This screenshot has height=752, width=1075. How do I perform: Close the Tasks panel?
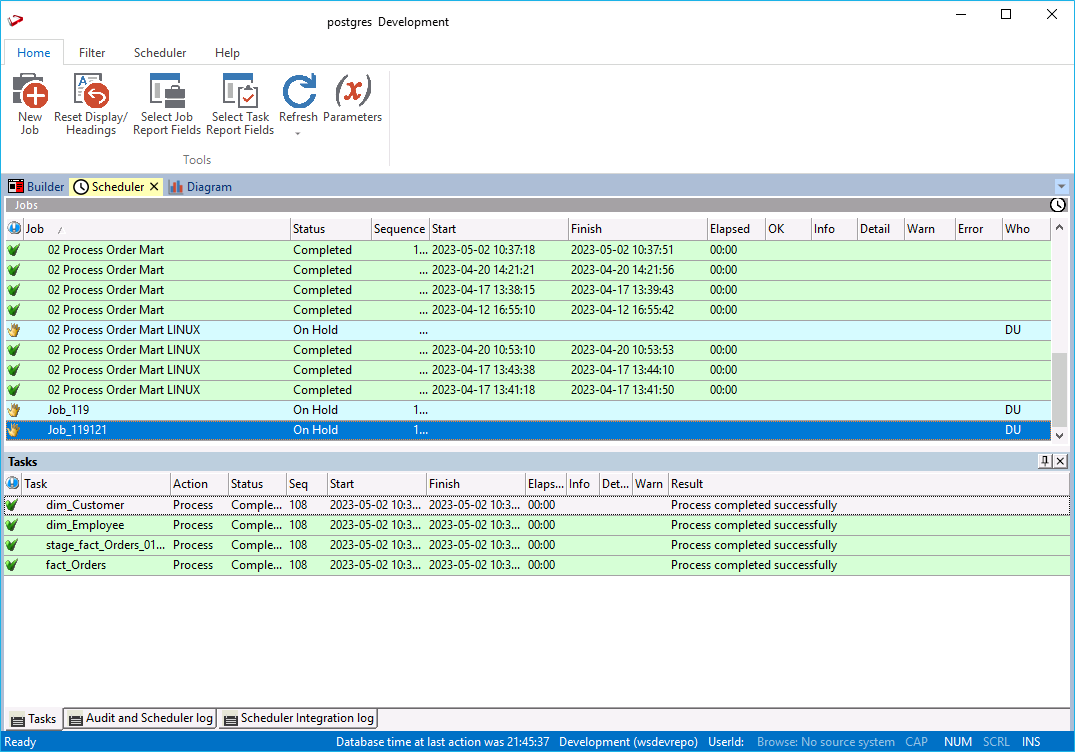click(1061, 461)
